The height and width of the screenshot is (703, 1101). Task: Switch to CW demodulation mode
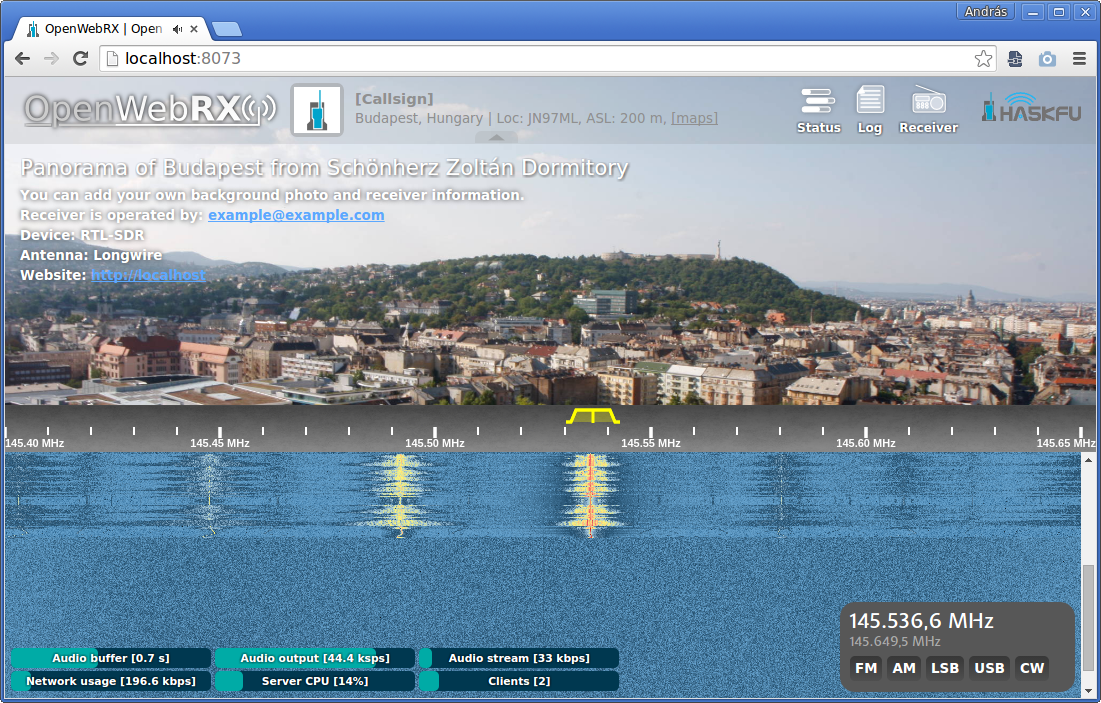(x=1031, y=668)
